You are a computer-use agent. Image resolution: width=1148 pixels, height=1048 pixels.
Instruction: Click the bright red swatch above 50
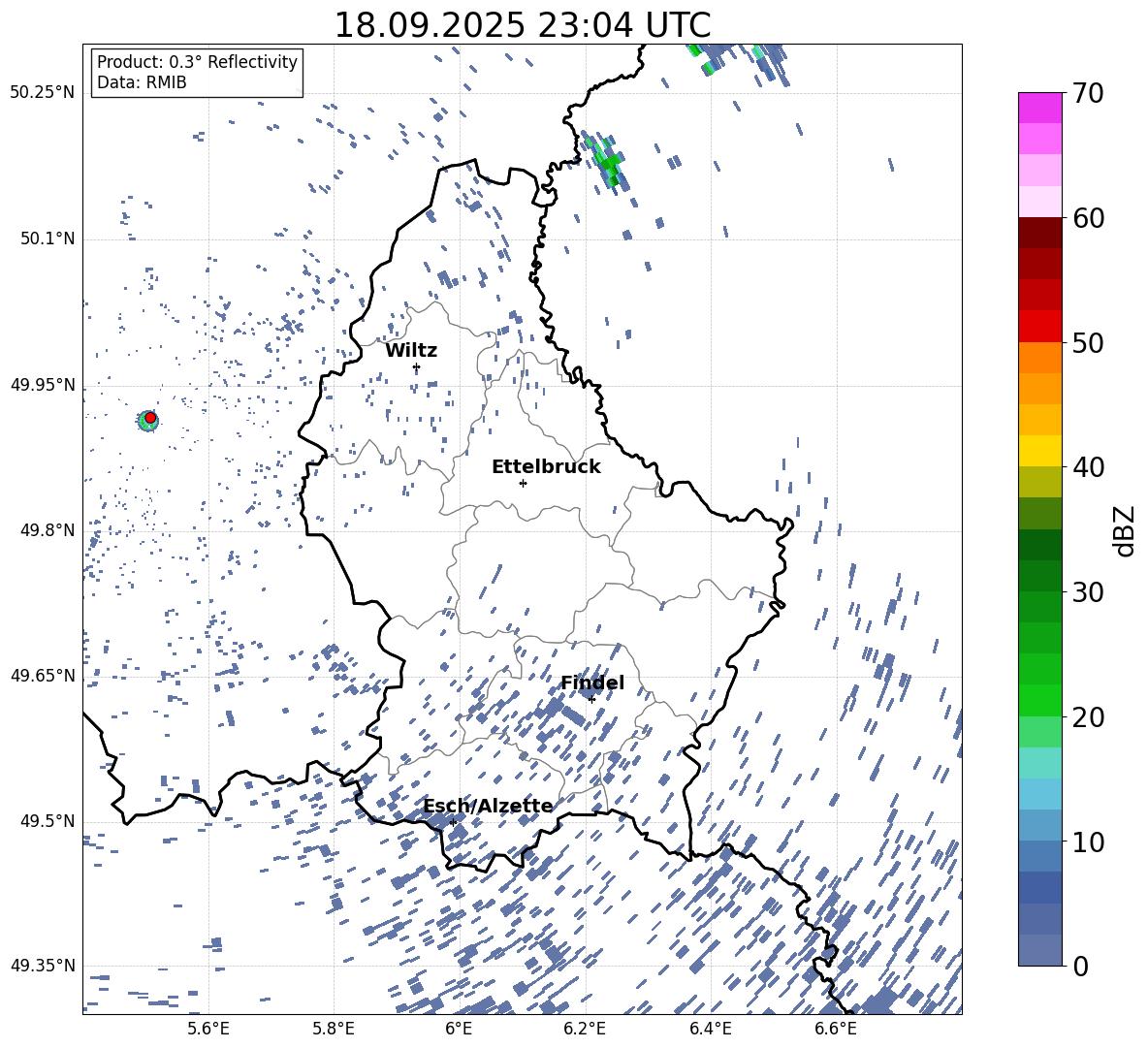(1040, 327)
